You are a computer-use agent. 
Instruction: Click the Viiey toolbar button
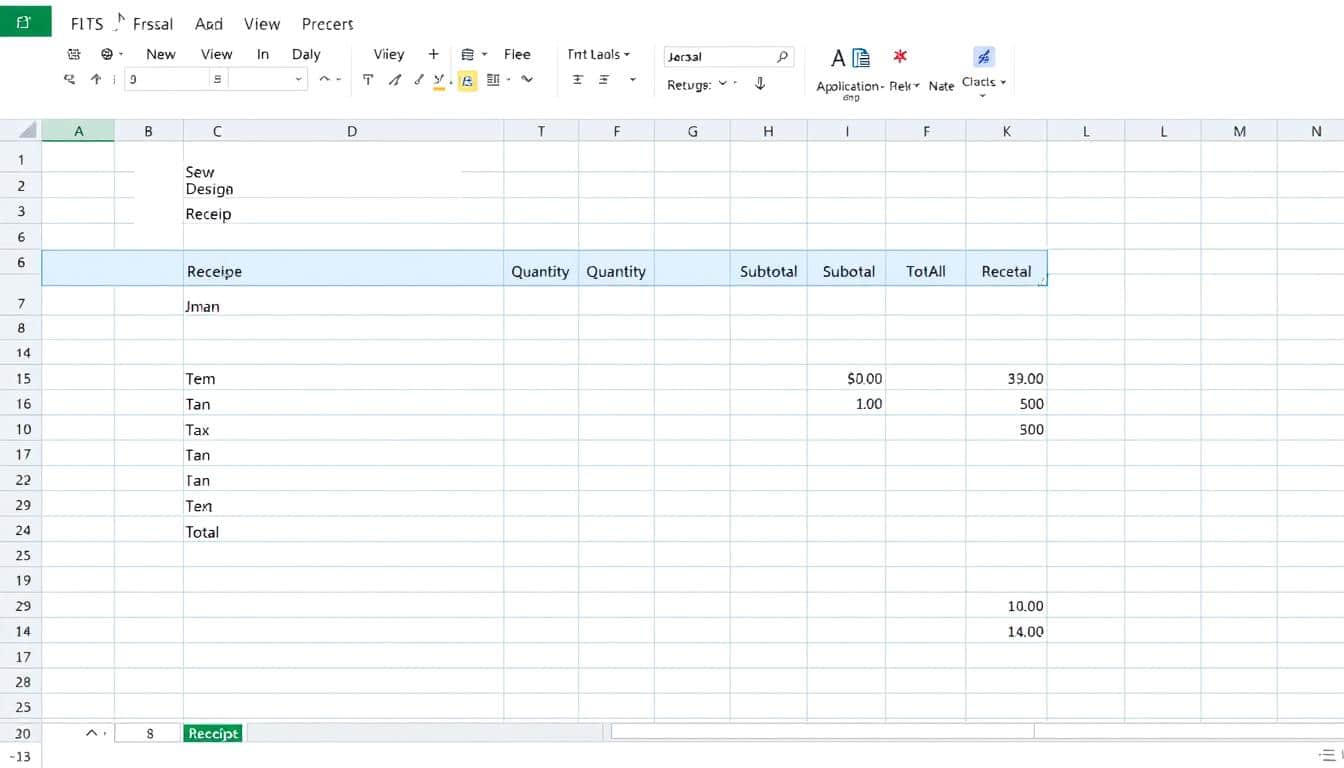389,54
